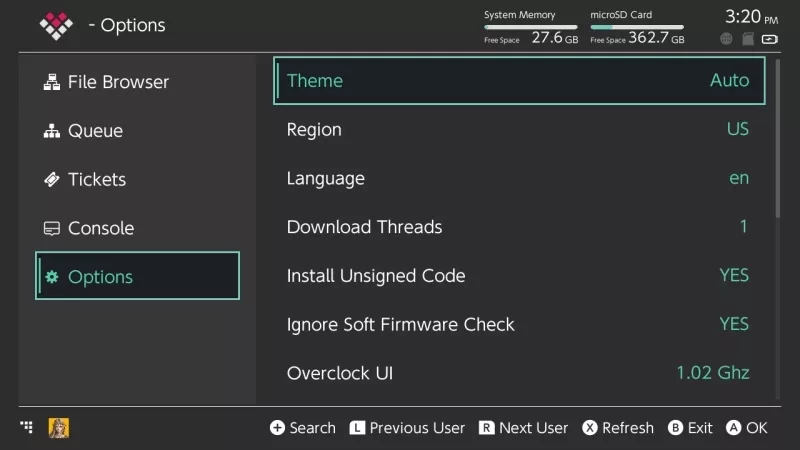The image size is (800, 450).
Task: Click the battery status icon
Action: [769, 39]
